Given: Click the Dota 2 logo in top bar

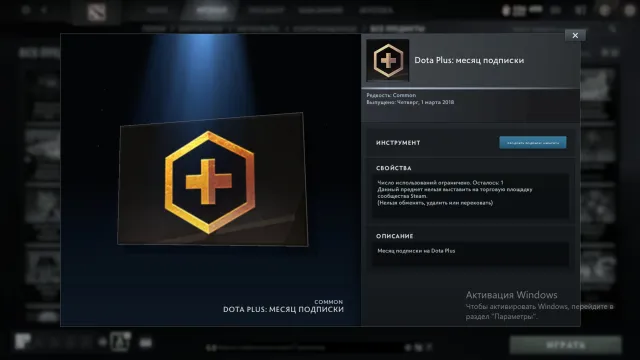Looking at the screenshot, I should (x=96, y=12).
